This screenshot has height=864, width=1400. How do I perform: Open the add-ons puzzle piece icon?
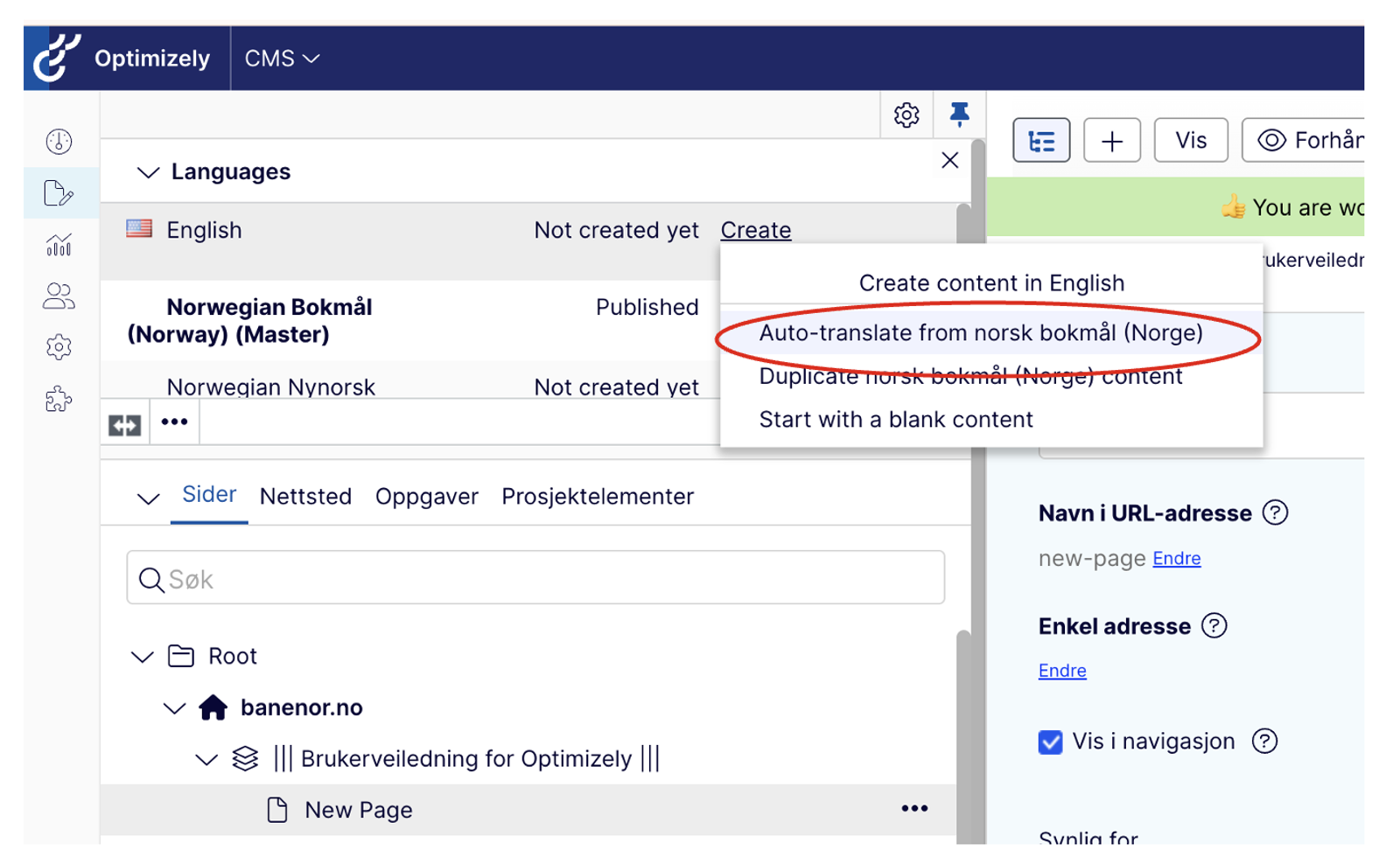coord(59,400)
